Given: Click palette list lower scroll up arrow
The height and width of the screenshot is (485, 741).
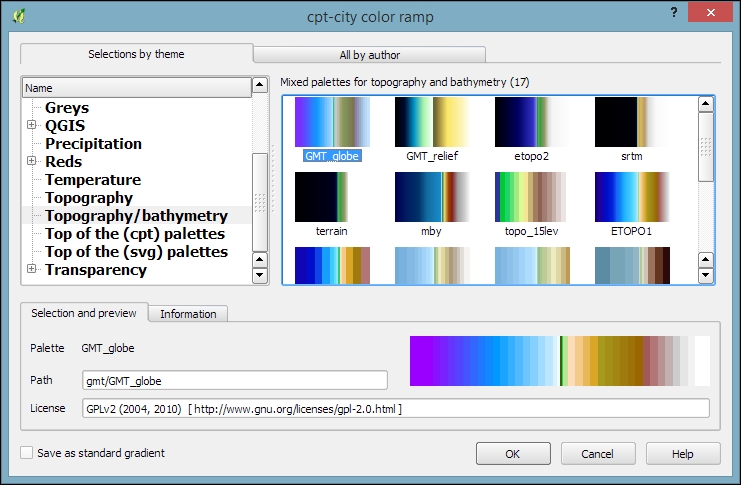Looking at the screenshot, I should click(x=706, y=260).
